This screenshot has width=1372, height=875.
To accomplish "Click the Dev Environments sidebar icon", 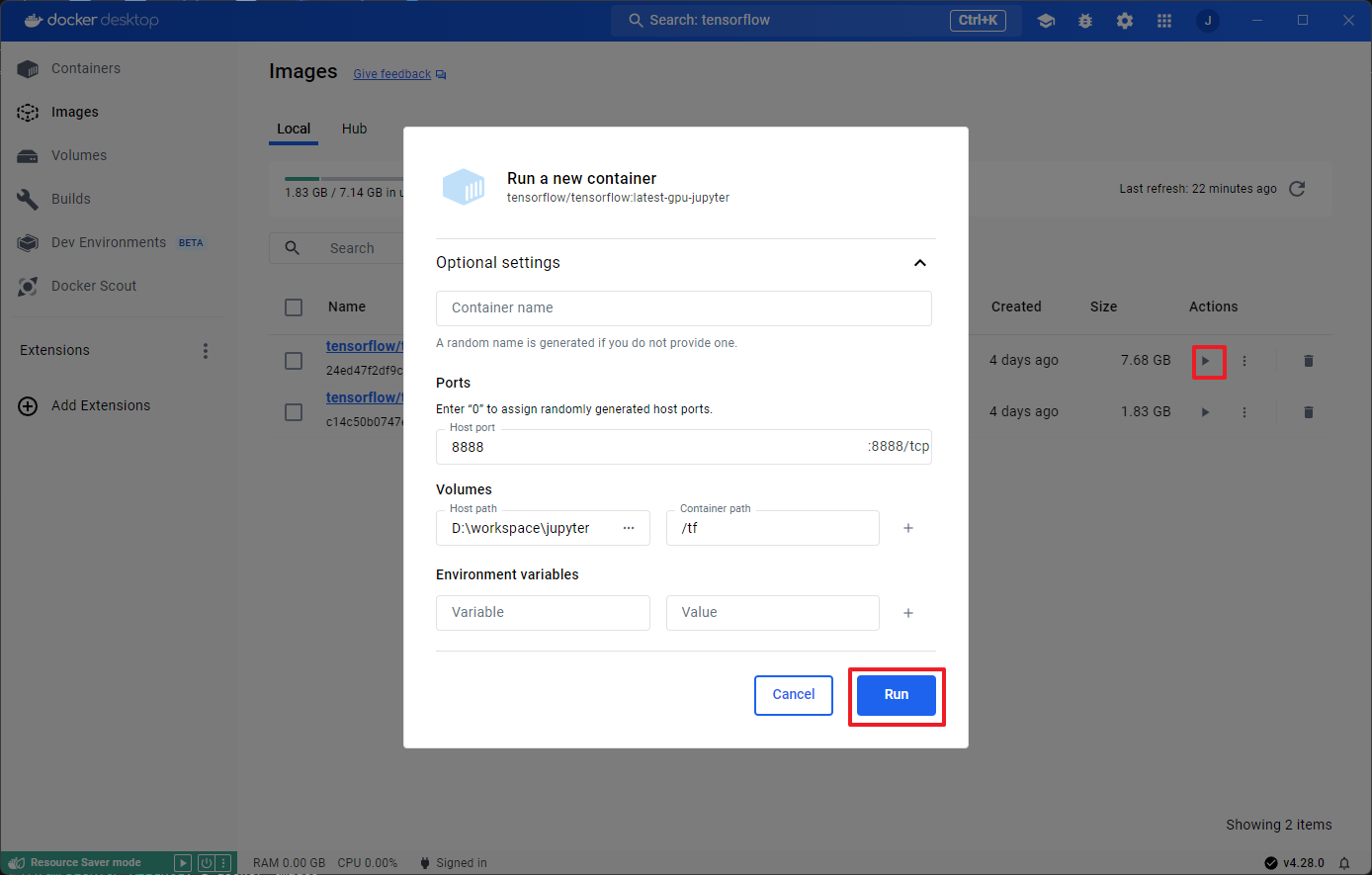I will pos(28,243).
